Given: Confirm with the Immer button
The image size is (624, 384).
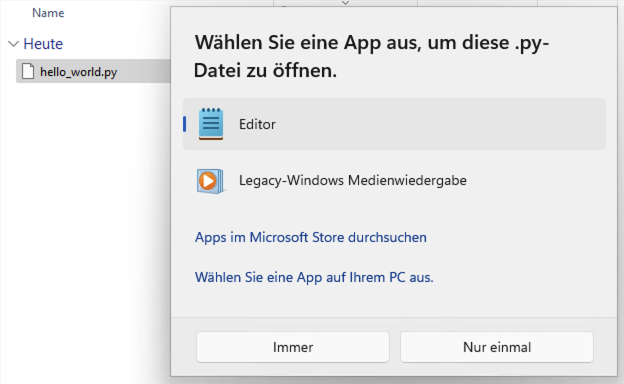Looking at the screenshot, I should click(293, 347).
